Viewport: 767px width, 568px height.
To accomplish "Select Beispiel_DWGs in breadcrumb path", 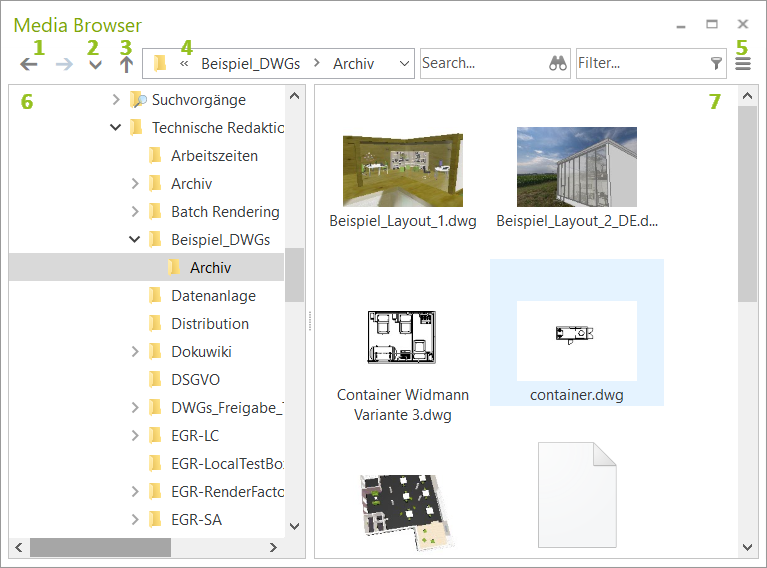I will point(250,64).
